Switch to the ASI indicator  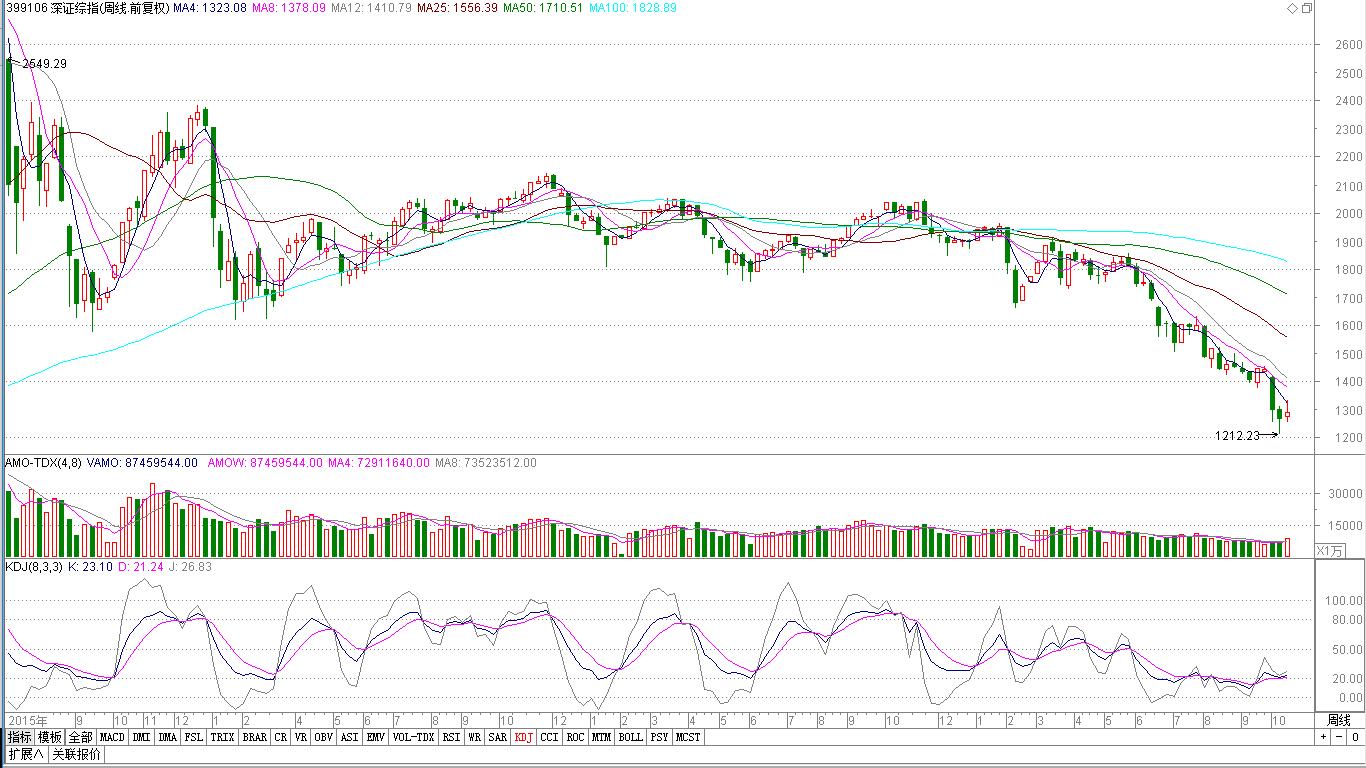(x=350, y=737)
